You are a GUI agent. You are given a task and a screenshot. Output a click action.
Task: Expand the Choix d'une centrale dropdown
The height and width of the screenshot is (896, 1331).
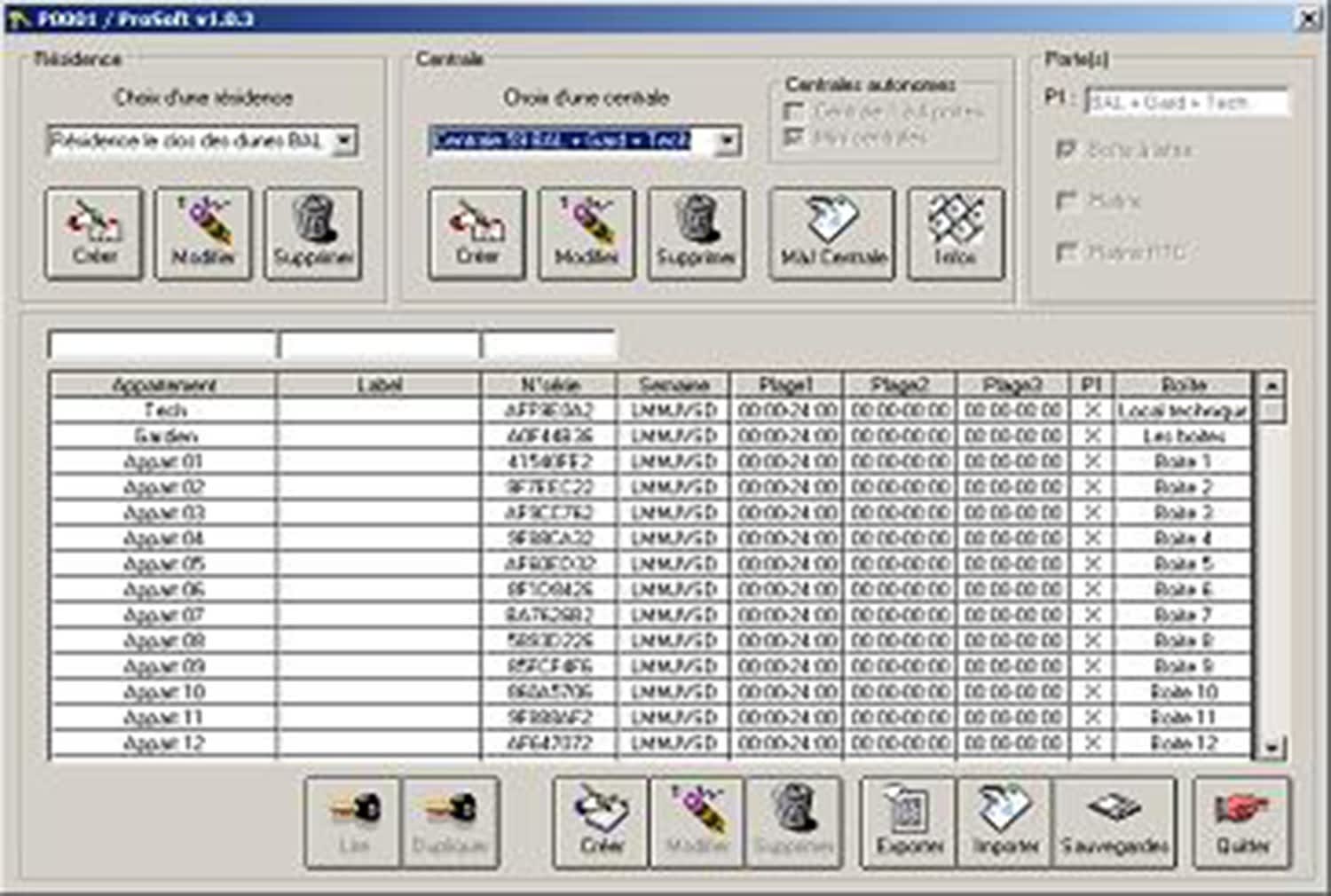click(728, 140)
